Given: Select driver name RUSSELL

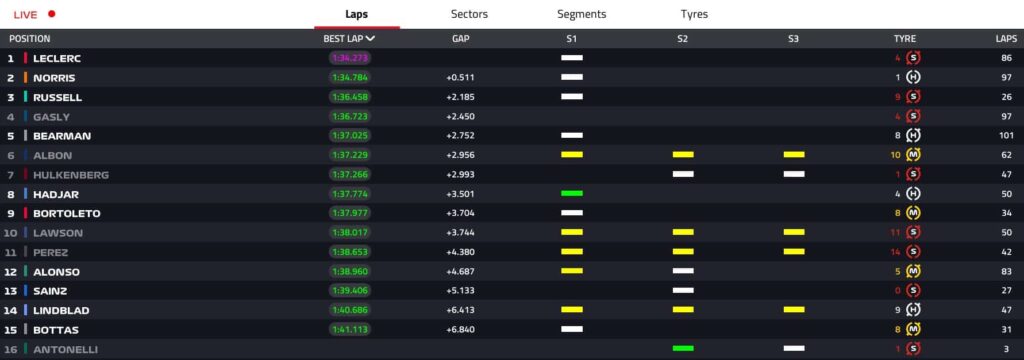Looking at the screenshot, I should (x=57, y=97).
